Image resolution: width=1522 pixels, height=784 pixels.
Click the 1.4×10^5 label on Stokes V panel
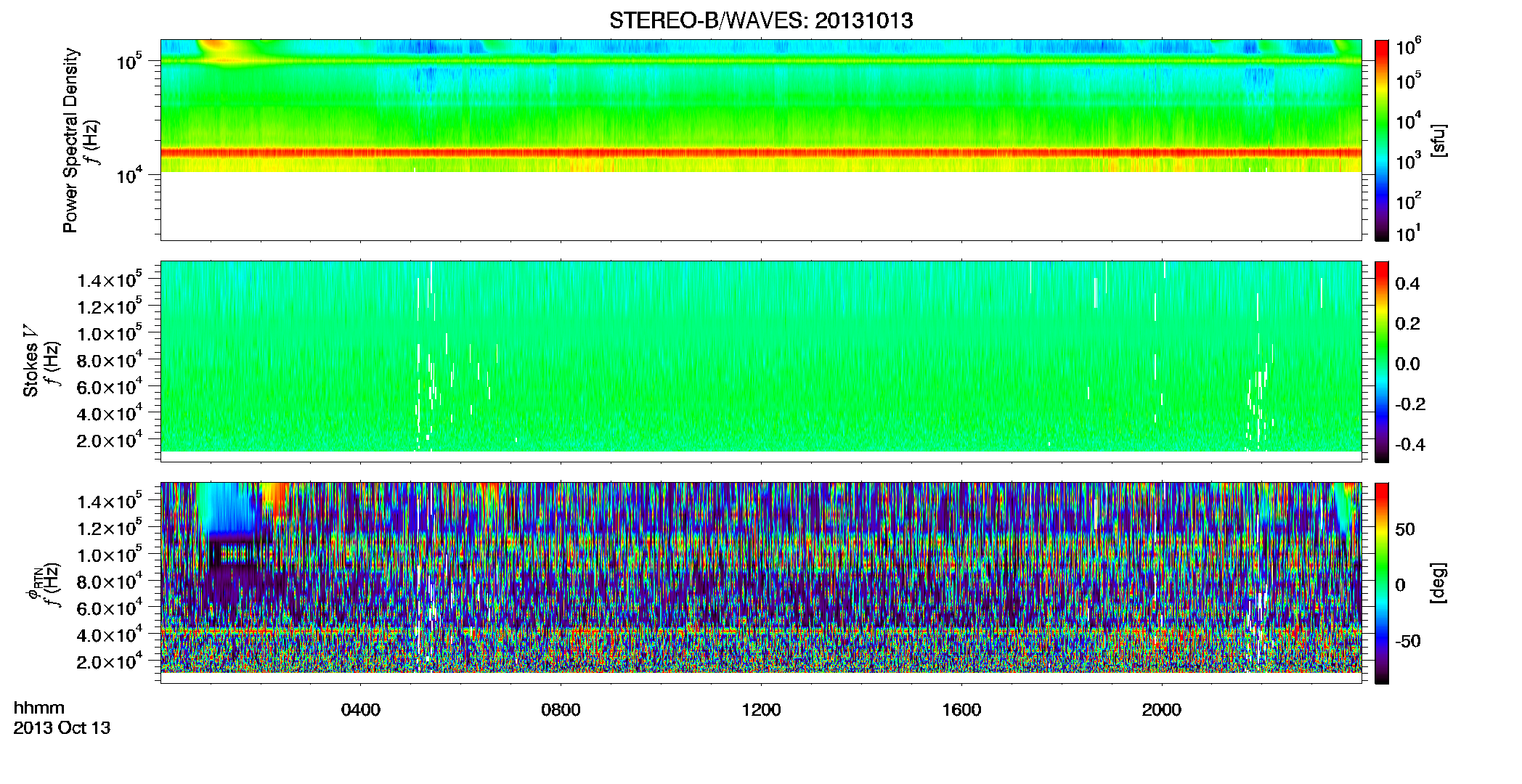109,279
